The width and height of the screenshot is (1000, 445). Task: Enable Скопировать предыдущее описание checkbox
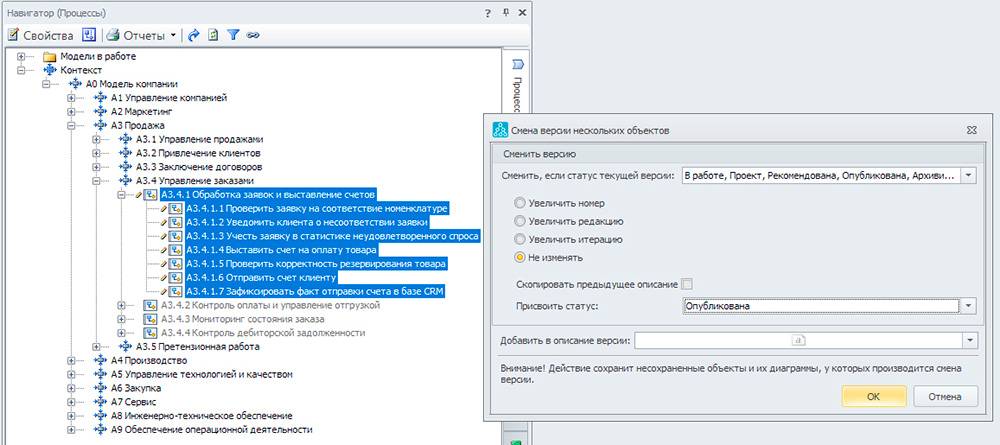pos(687,285)
